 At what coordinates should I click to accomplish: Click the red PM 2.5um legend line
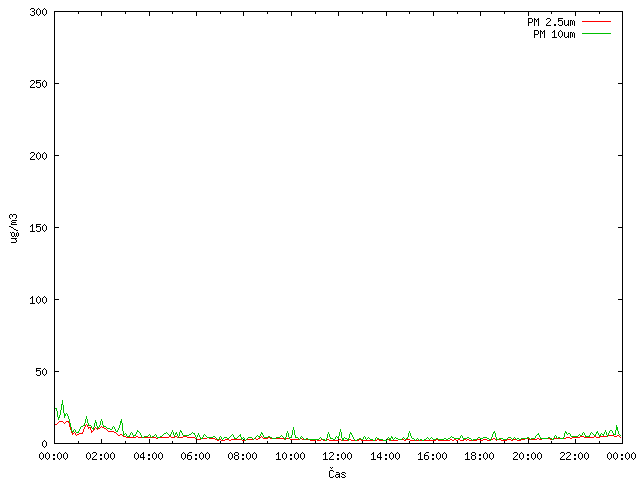[596, 21]
